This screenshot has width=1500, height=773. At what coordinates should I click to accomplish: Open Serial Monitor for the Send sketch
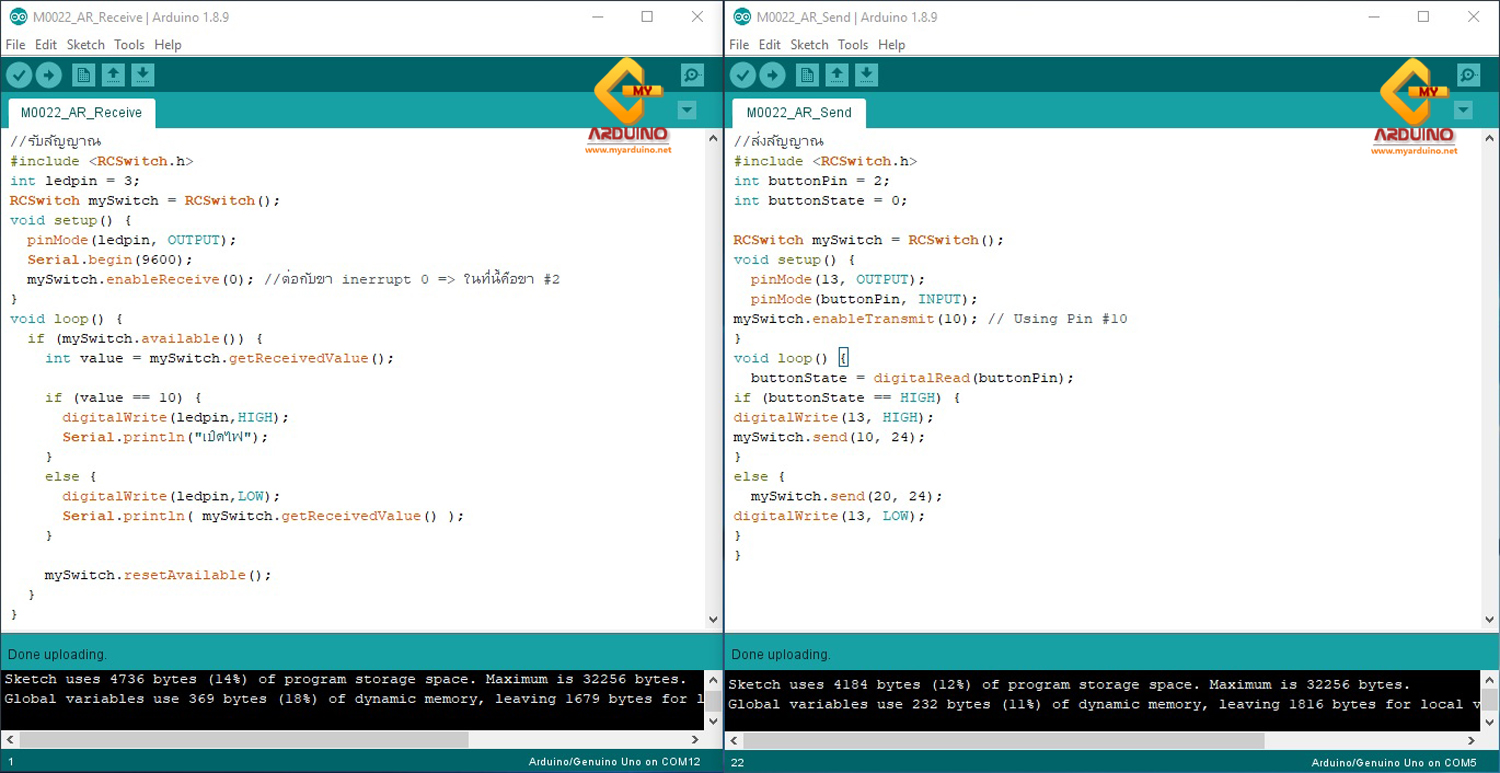[1468, 74]
